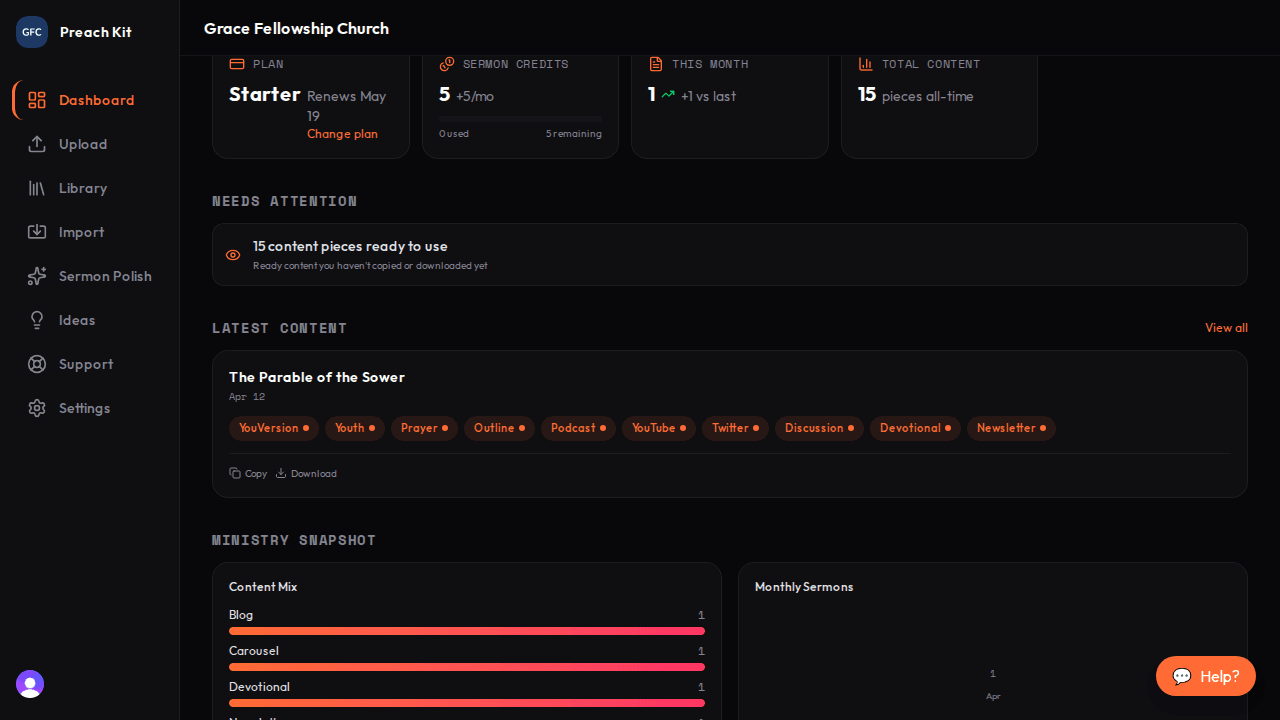
Task: Open the Upload section from the sidebar
Action: pyautogui.click(x=83, y=144)
